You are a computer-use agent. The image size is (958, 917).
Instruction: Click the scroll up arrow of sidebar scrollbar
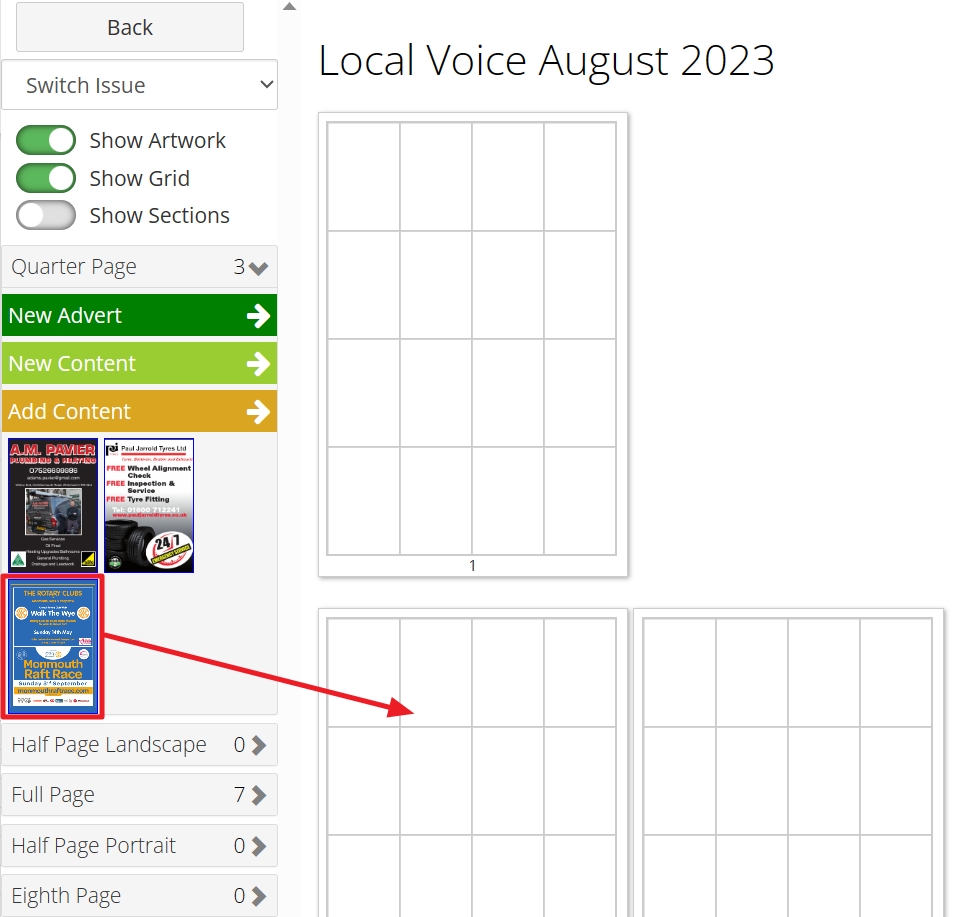coord(290,7)
